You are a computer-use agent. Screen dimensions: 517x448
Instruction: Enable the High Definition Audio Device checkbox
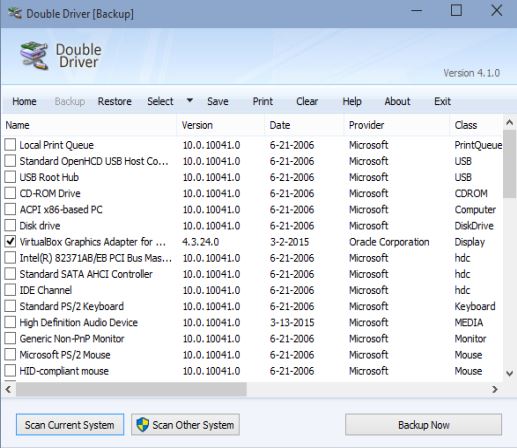10,322
